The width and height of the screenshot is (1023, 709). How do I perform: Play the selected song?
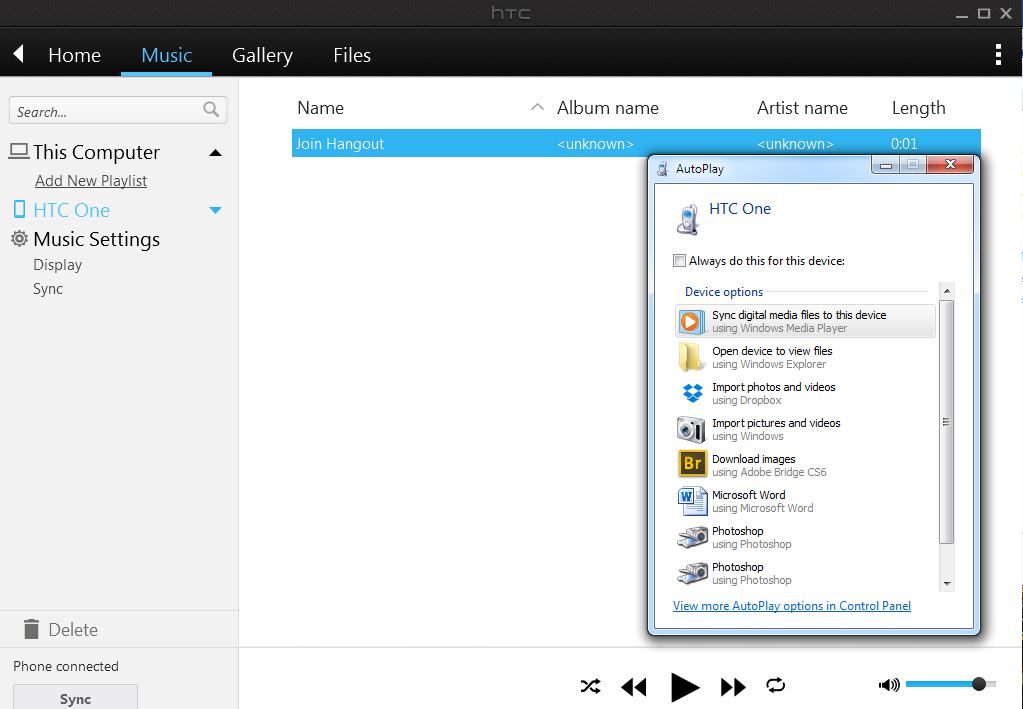(x=684, y=687)
